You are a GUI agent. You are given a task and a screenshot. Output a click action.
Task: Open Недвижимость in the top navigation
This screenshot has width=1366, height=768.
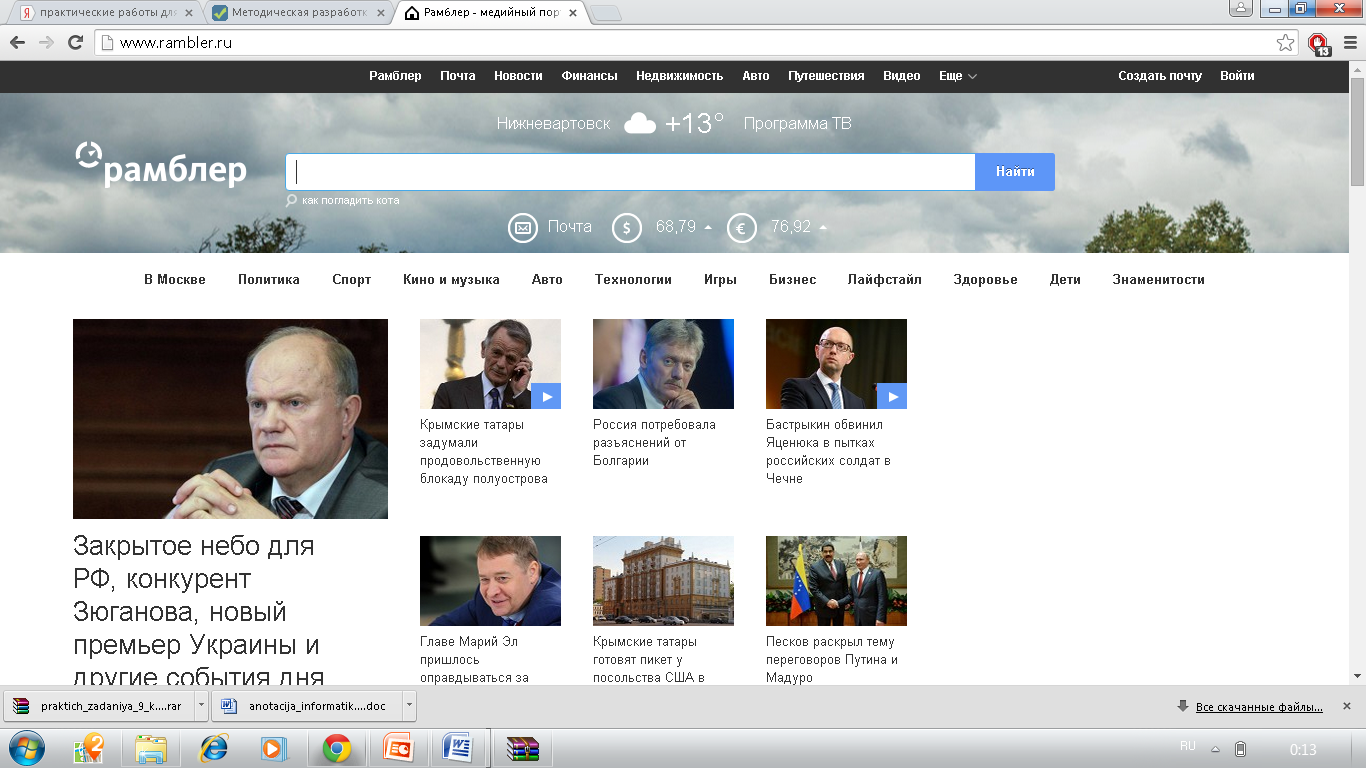(680, 76)
